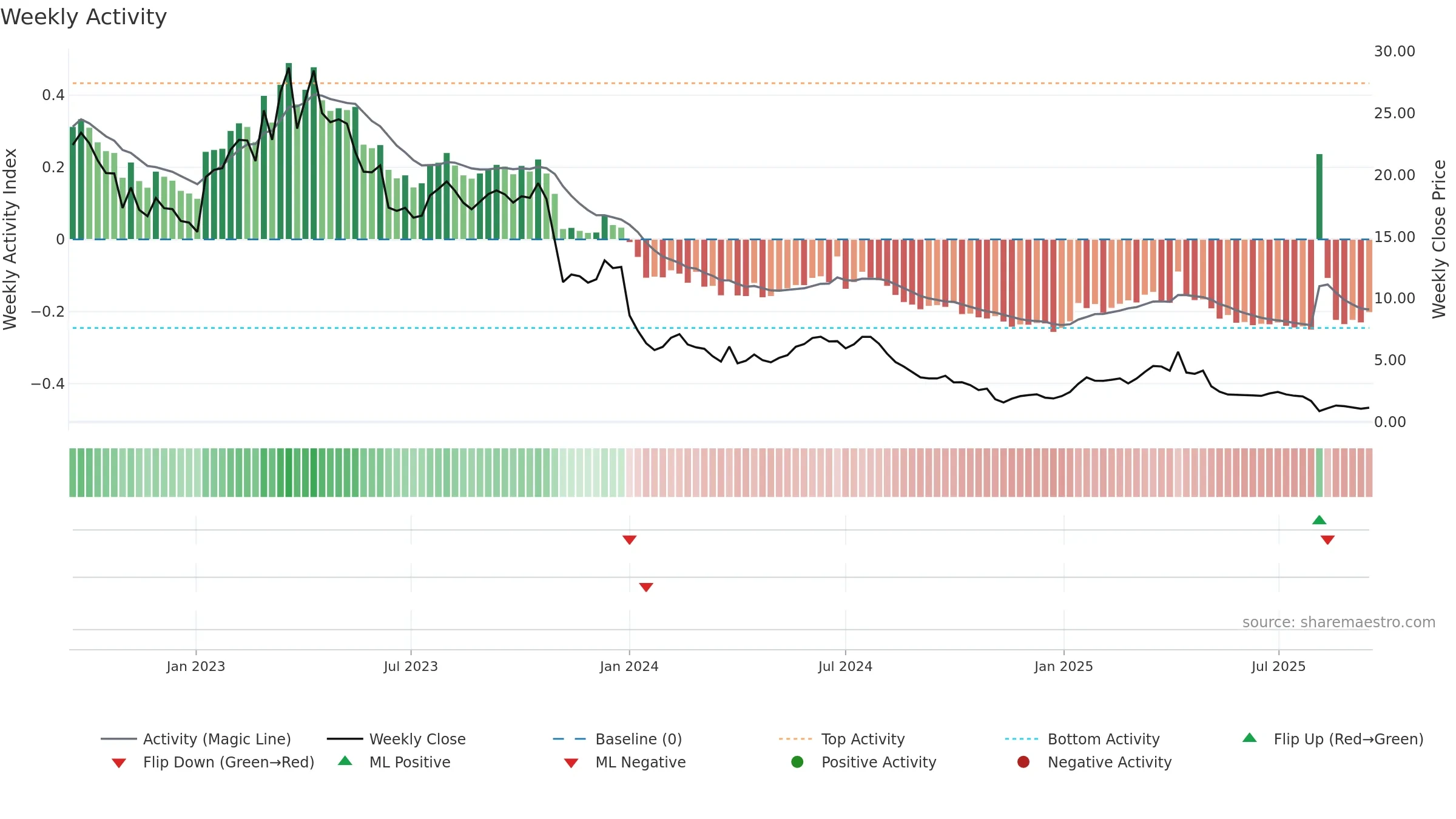Click the tall green bar in Aug 2025
1456x819 pixels.
coord(1319,197)
